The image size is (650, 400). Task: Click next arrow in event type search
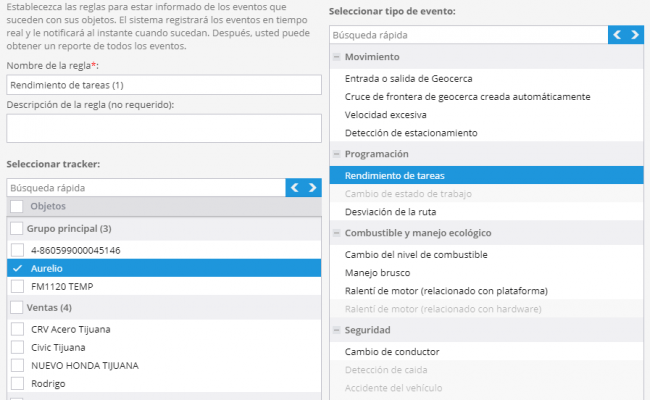point(635,35)
